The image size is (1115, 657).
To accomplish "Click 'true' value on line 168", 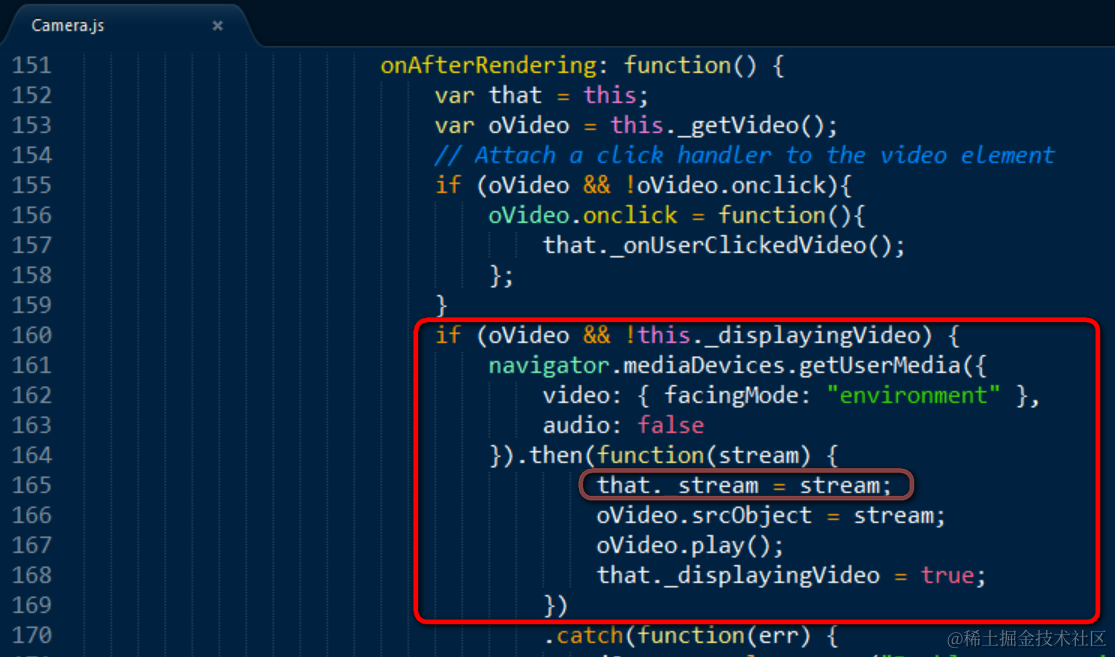I will [947, 575].
